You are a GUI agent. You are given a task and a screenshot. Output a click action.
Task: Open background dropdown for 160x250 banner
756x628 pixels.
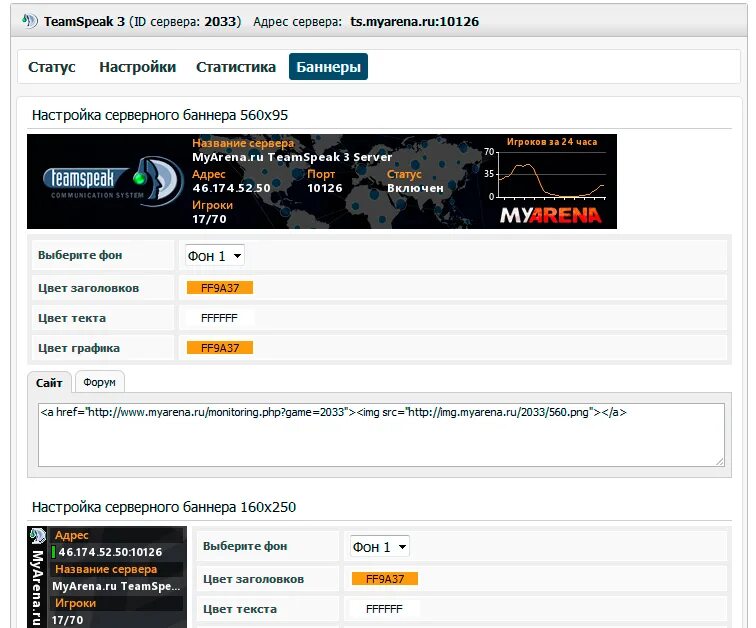click(379, 547)
